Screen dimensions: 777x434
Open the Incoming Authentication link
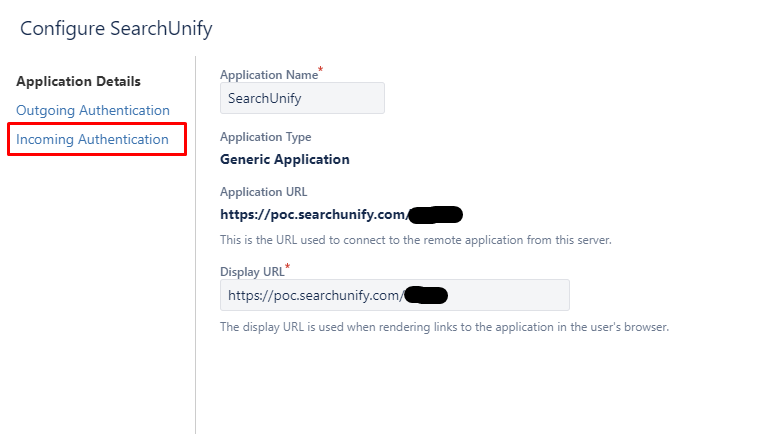92,139
